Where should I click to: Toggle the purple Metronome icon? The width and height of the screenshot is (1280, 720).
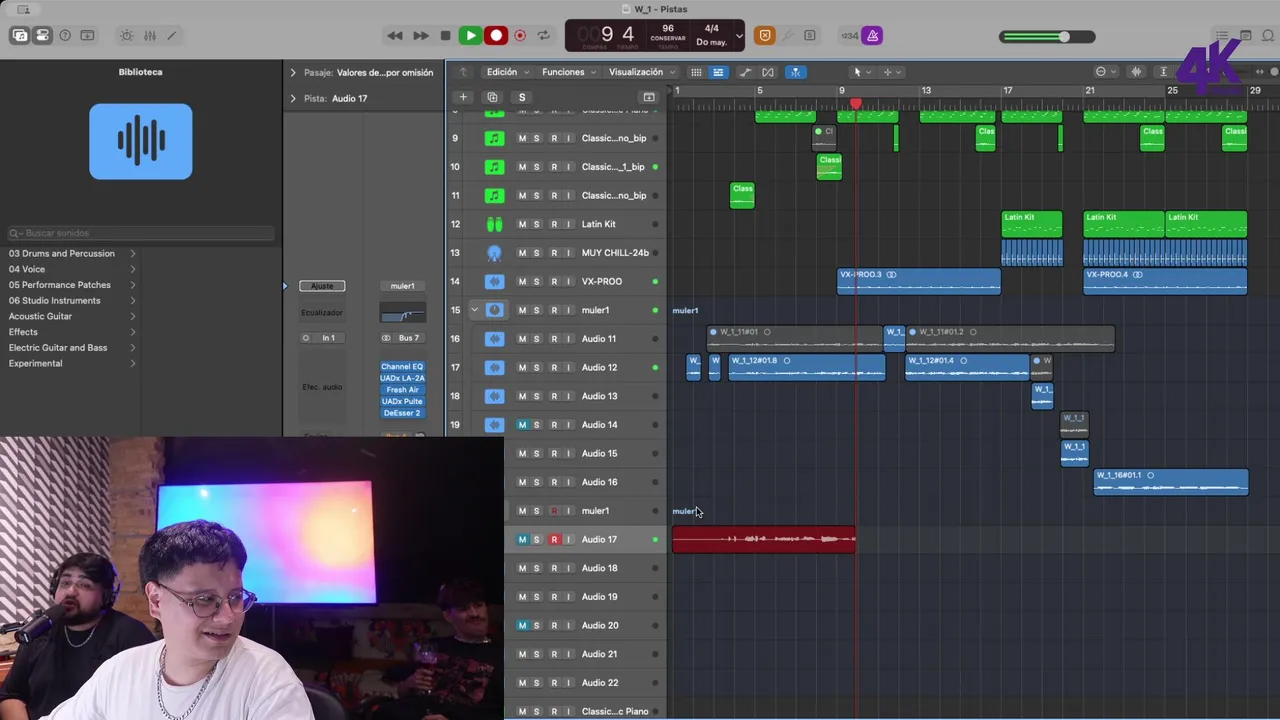(872, 35)
